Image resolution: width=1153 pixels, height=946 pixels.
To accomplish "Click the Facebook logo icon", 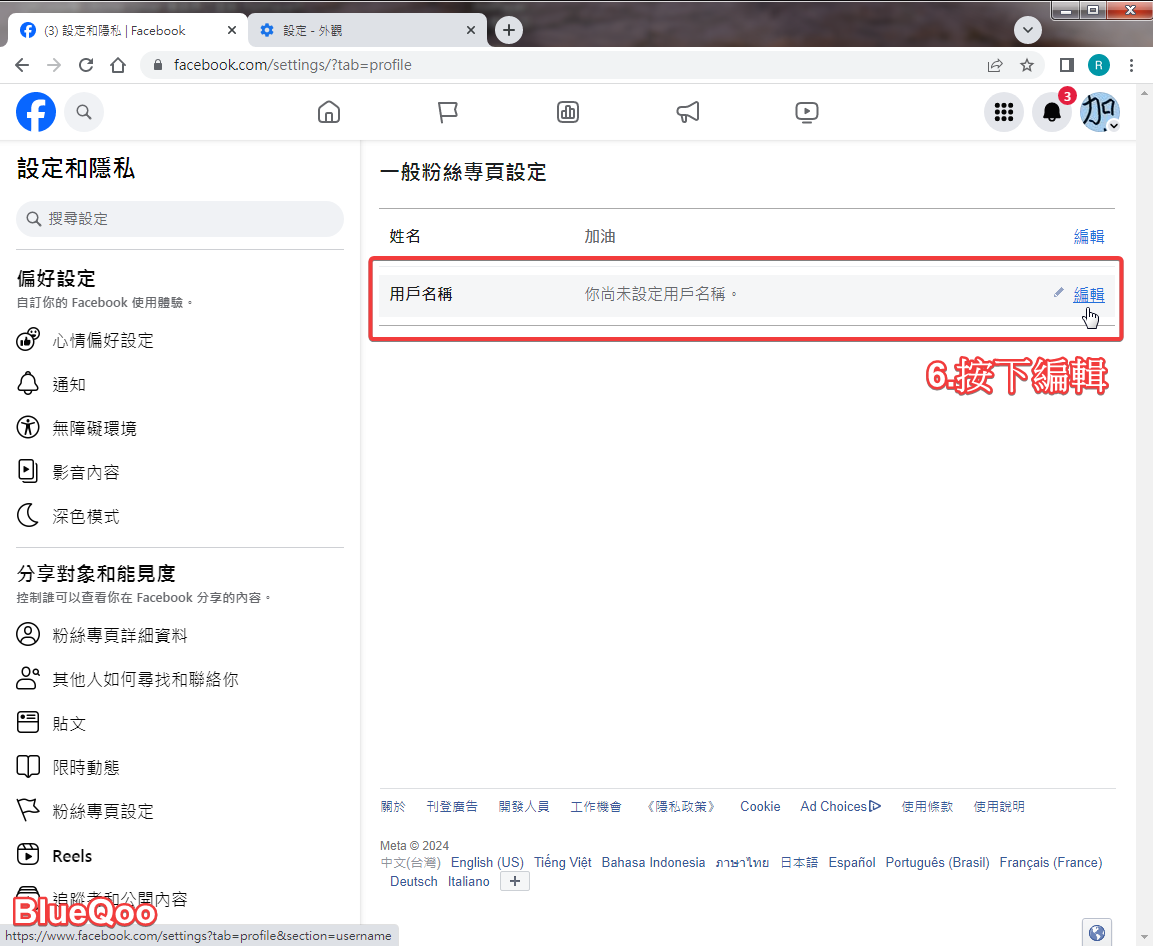I will (x=36, y=112).
